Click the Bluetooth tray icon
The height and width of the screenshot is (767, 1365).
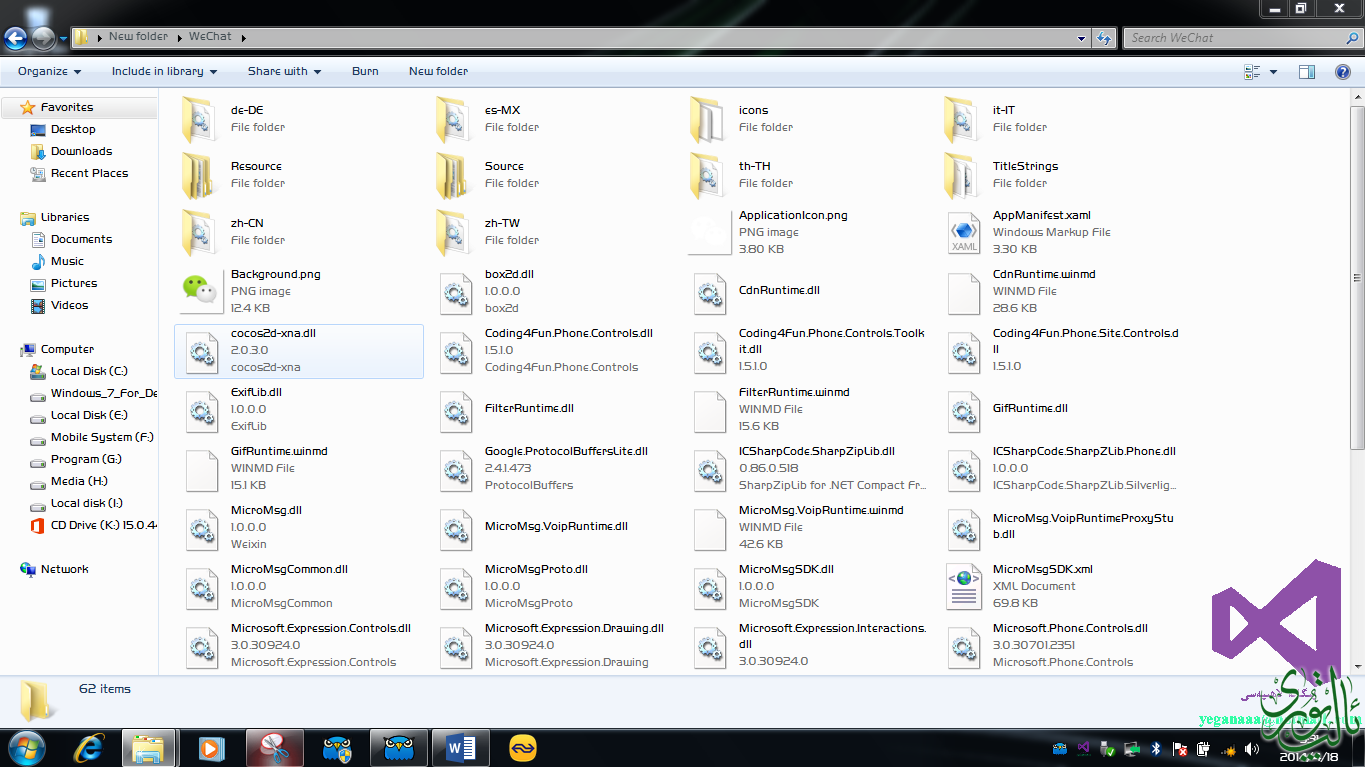point(1156,748)
